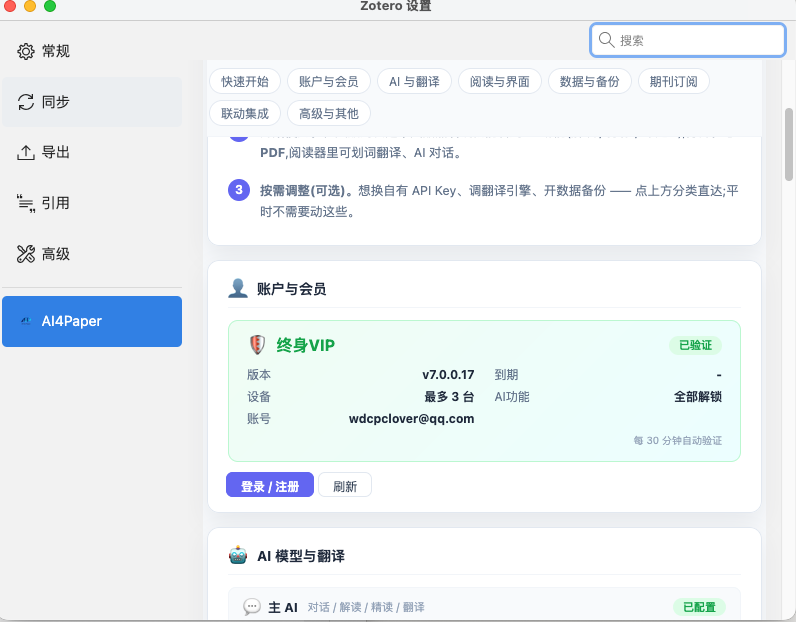The height and width of the screenshot is (622, 796).
Task: Click the 全部解锁 AI feature value
Action: 698,397
